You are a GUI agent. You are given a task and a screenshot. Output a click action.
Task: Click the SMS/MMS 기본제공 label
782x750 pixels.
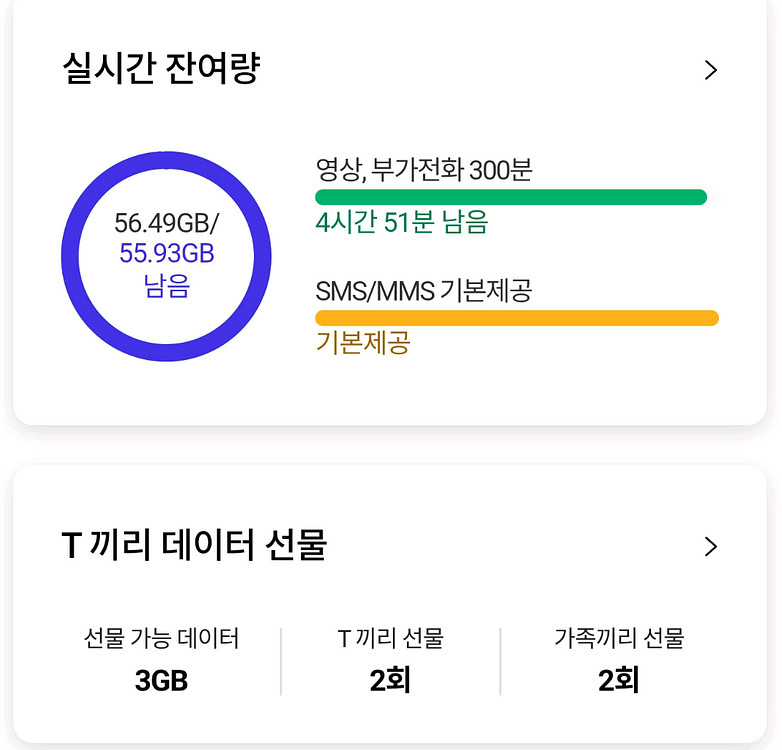(x=423, y=291)
